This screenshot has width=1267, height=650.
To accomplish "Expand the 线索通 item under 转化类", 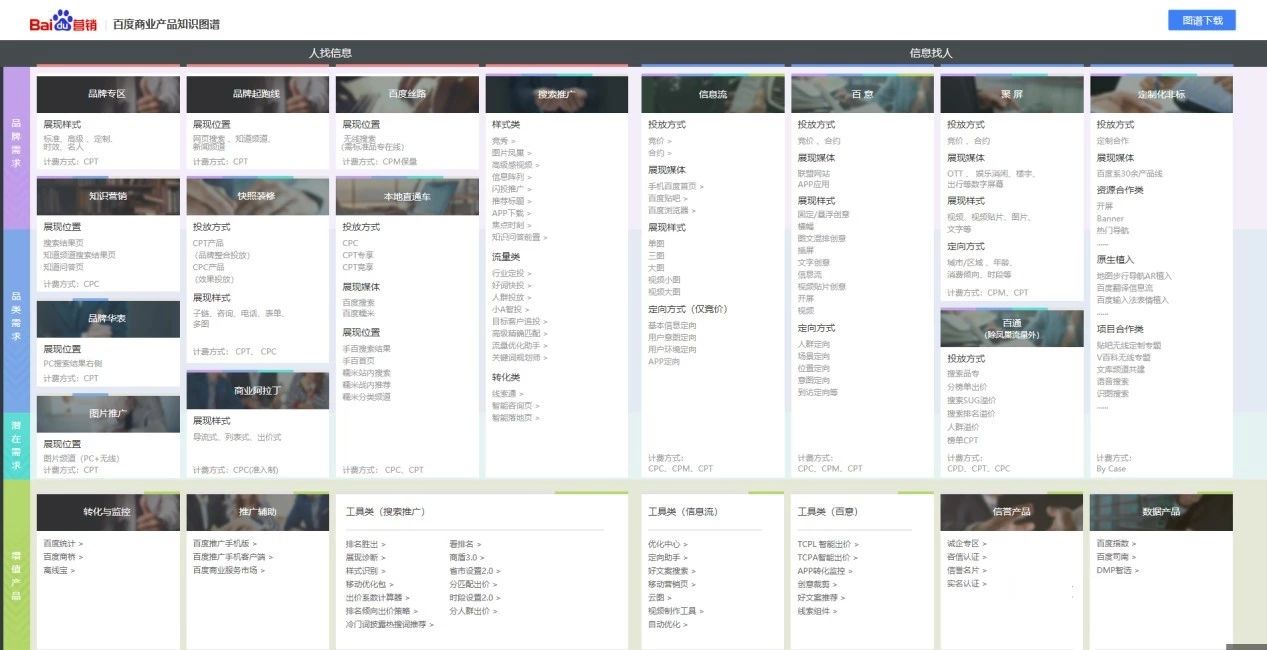I will 507,394.
